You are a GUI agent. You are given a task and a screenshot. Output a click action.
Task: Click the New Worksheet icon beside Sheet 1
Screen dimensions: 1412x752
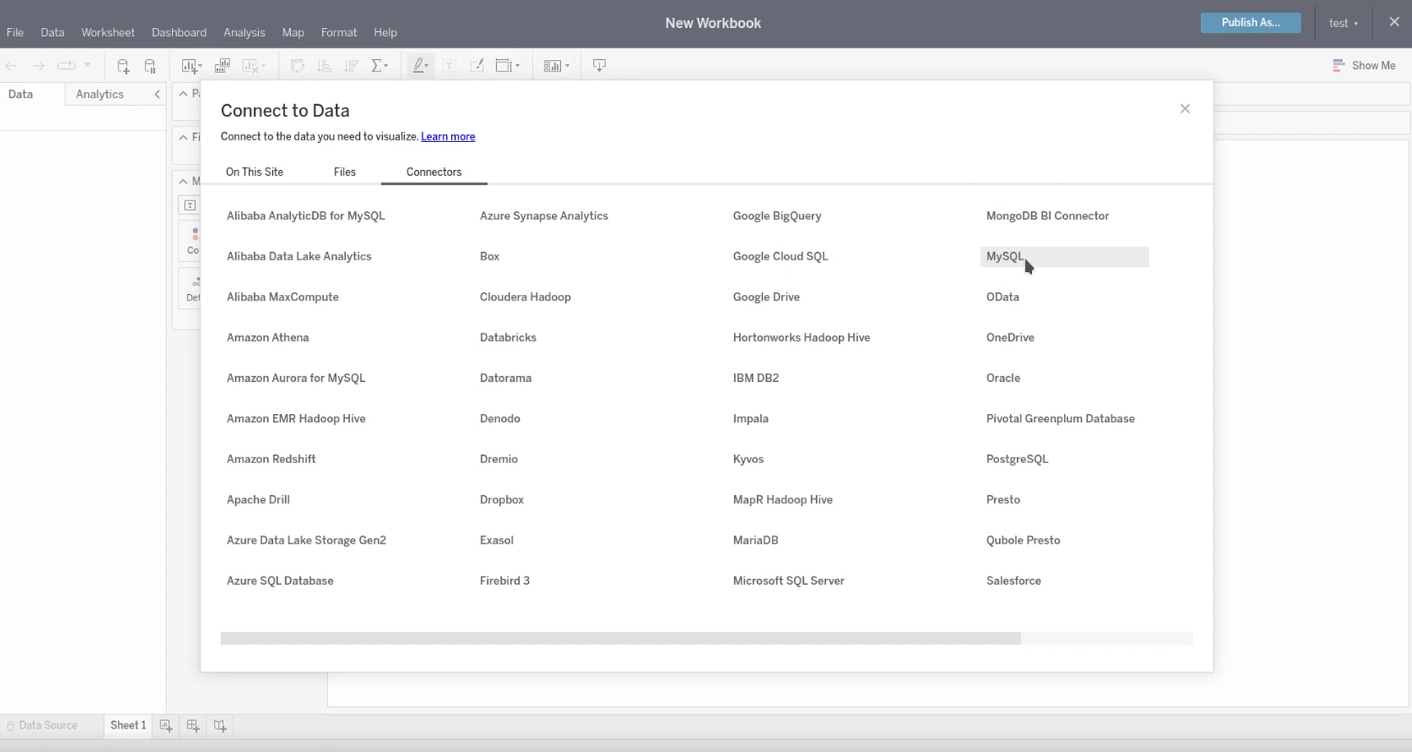tap(166, 726)
